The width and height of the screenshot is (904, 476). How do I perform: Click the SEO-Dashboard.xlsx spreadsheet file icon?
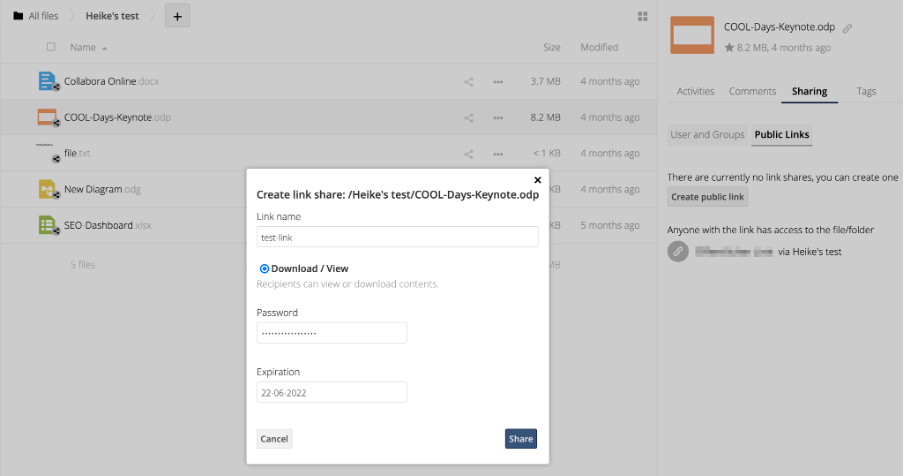47,225
